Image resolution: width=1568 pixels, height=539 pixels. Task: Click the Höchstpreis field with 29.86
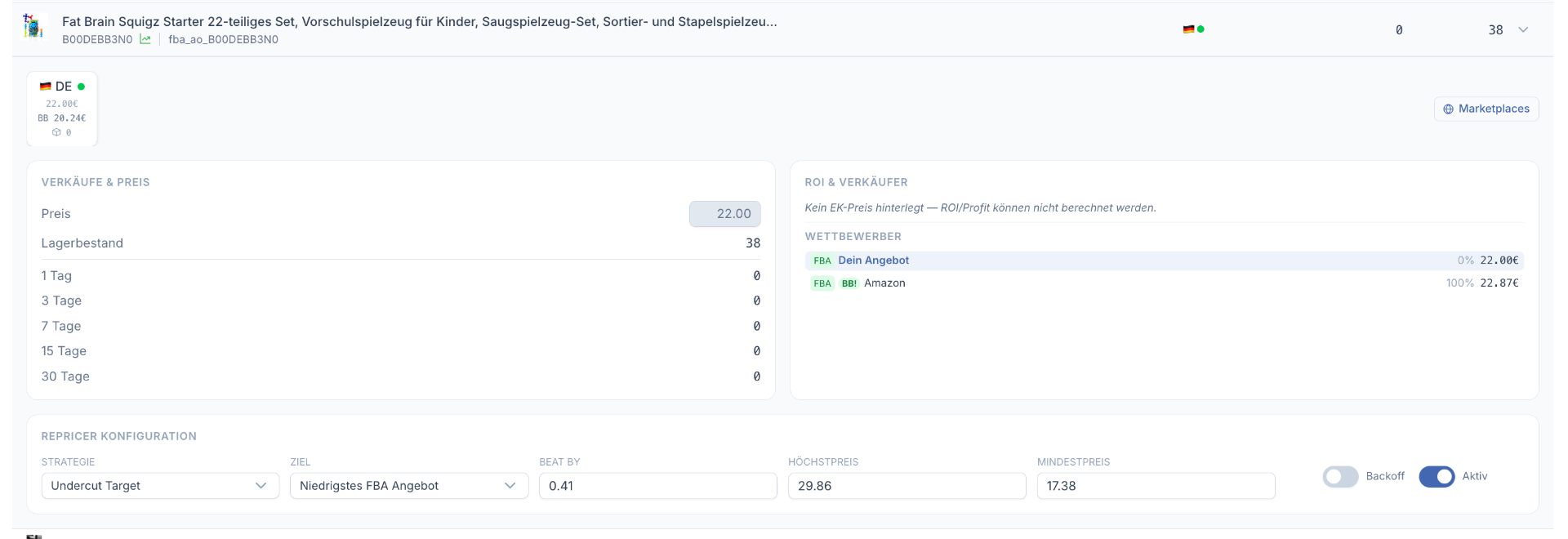point(906,486)
